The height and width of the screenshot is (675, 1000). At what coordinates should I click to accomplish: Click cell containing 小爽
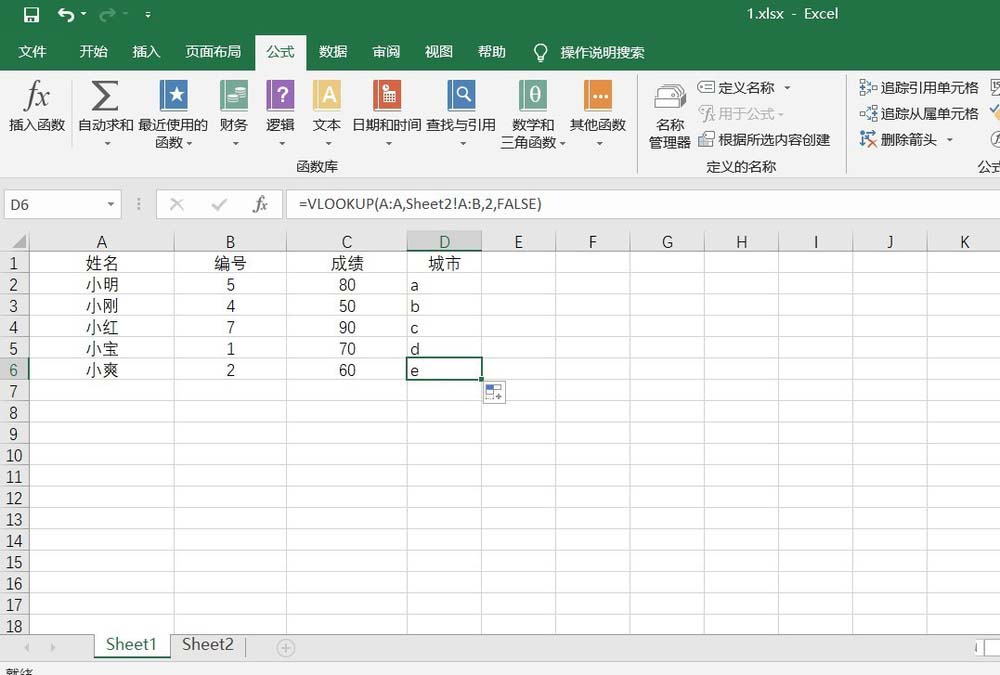(x=101, y=370)
